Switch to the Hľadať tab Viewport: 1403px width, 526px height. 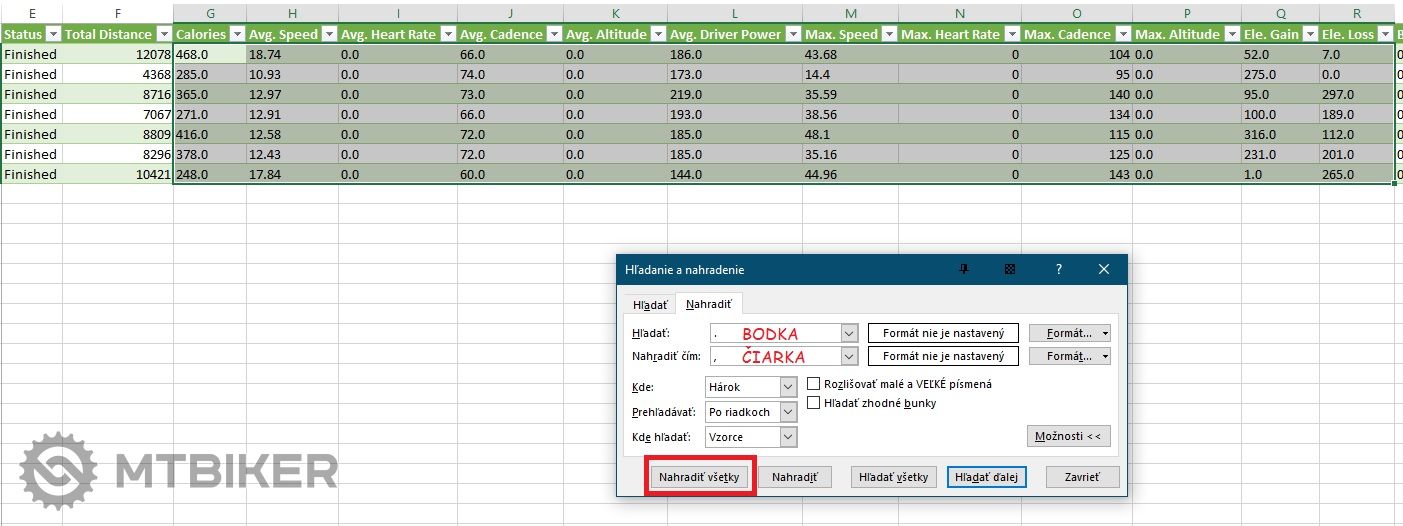(x=650, y=304)
